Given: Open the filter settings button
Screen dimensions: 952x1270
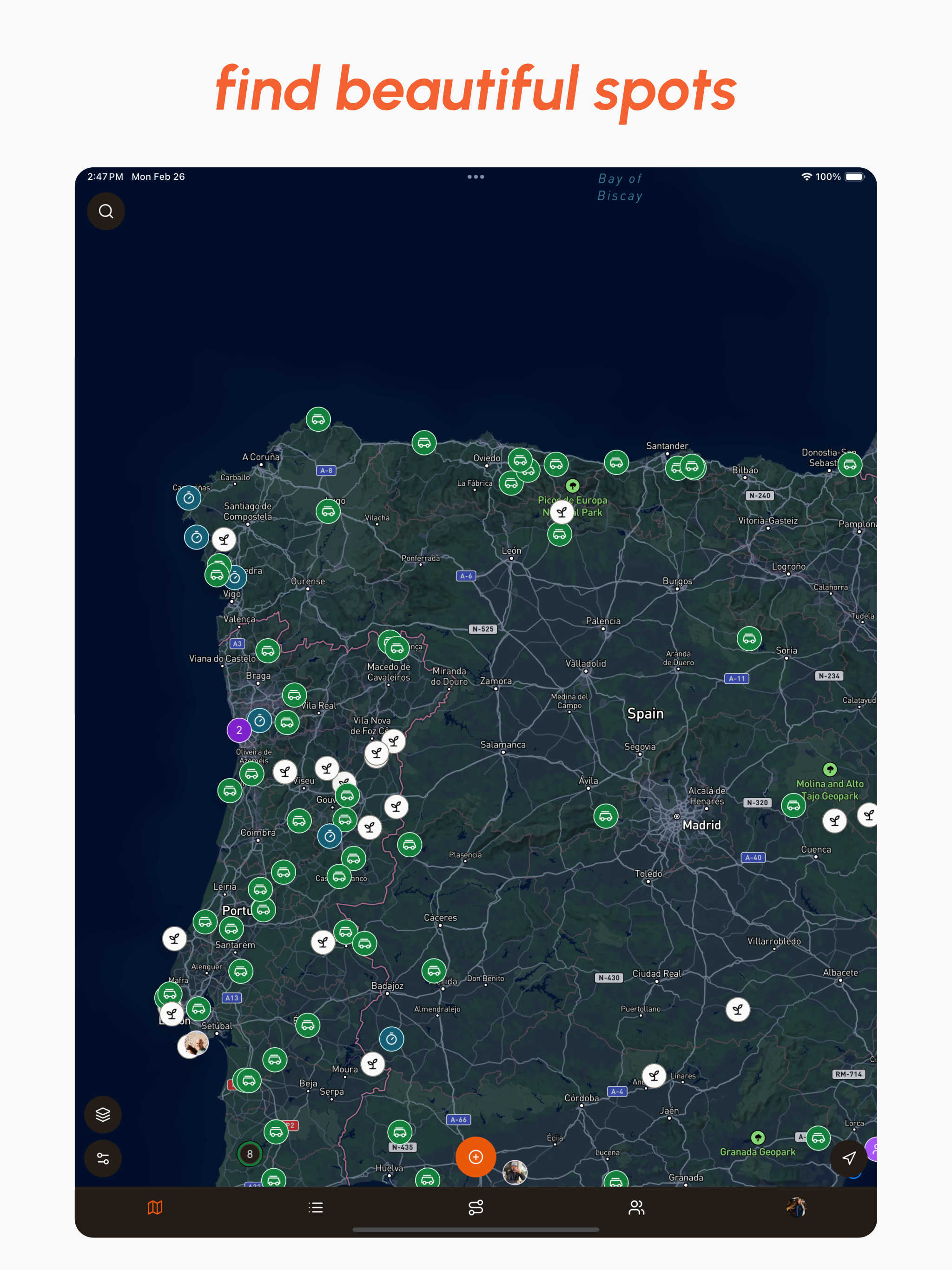Looking at the screenshot, I should click(x=103, y=1158).
